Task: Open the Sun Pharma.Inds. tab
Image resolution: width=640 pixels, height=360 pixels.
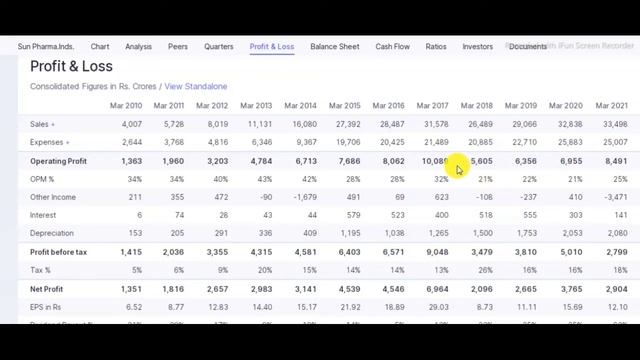Action: tap(46, 47)
